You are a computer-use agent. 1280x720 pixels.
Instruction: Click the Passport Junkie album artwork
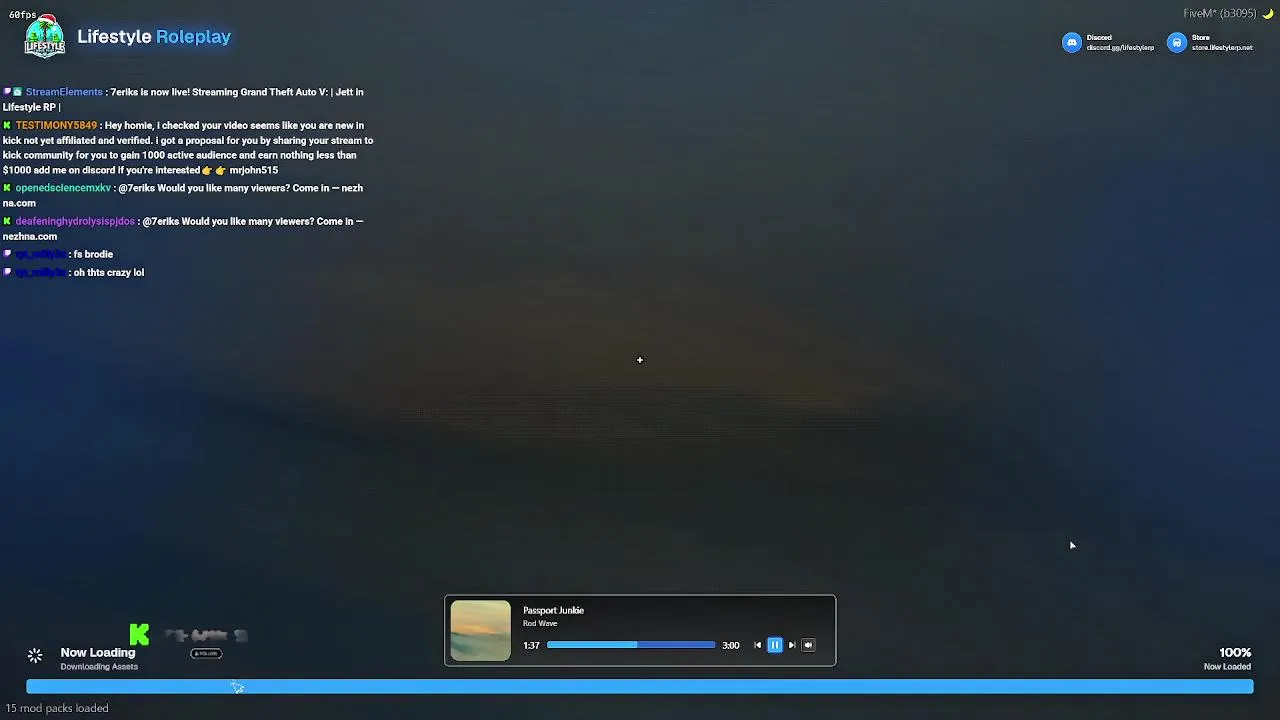pos(480,630)
